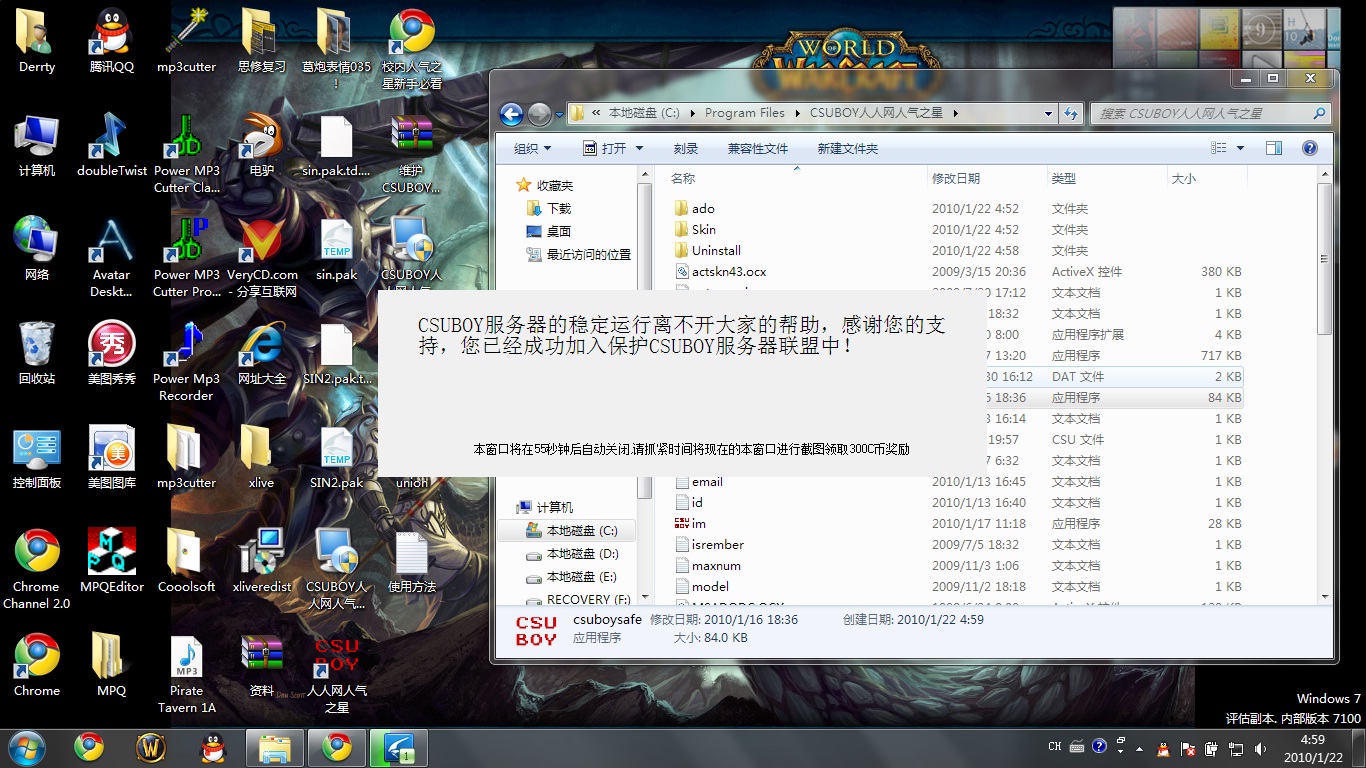Click 新建文件夹 in the toolbar
This screenshot has height=768, width=1366.
(847, 148)
